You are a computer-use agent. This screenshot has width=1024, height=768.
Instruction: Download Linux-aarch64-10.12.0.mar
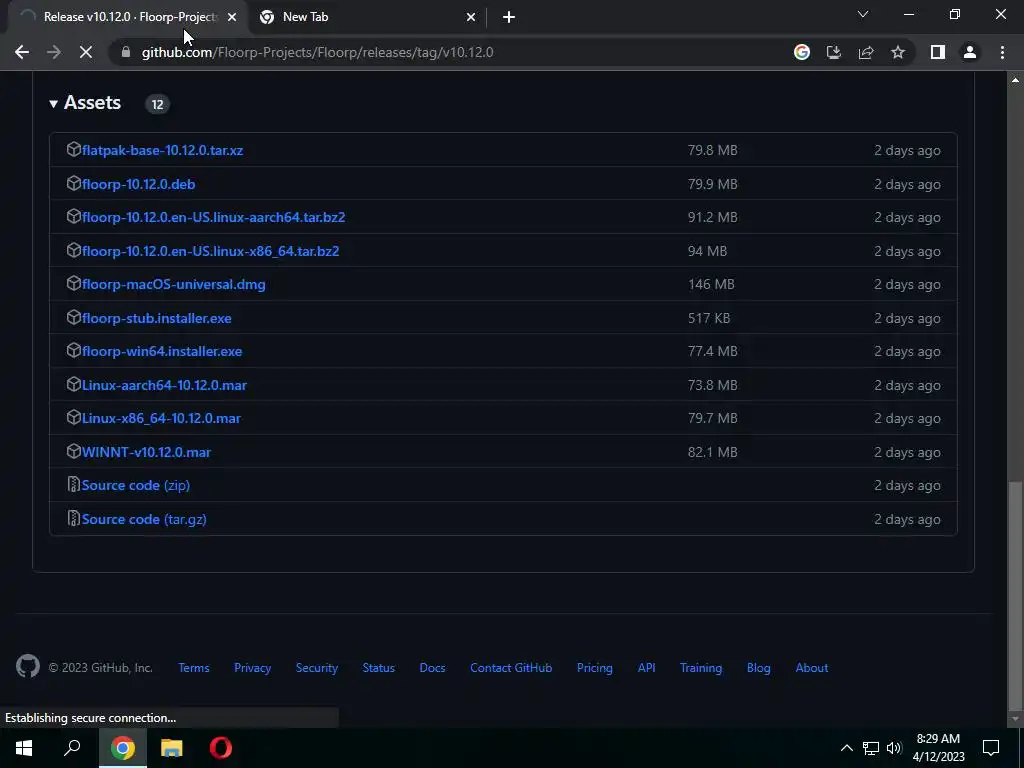(x=165, y=385)
